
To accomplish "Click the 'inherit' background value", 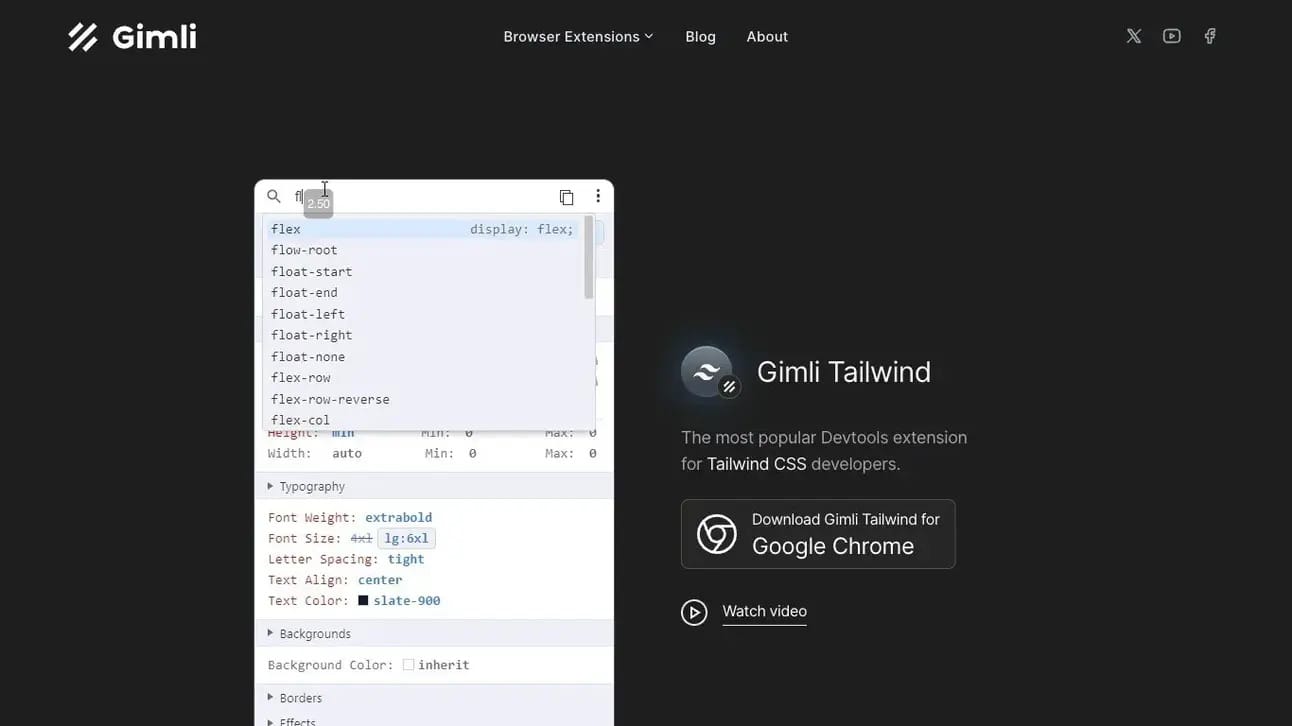I will click(x=443, y=665).
